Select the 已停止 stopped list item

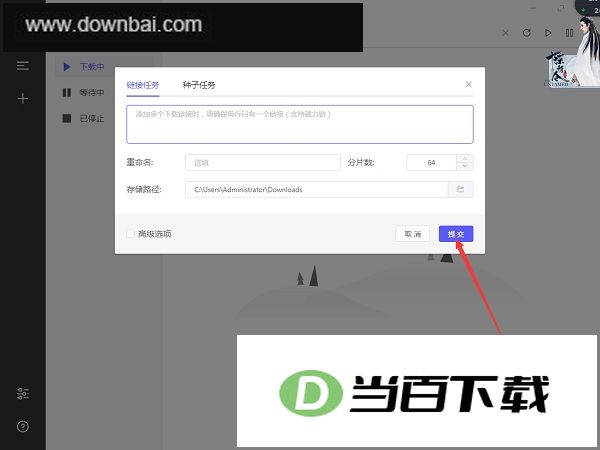[x=83, y=118]
